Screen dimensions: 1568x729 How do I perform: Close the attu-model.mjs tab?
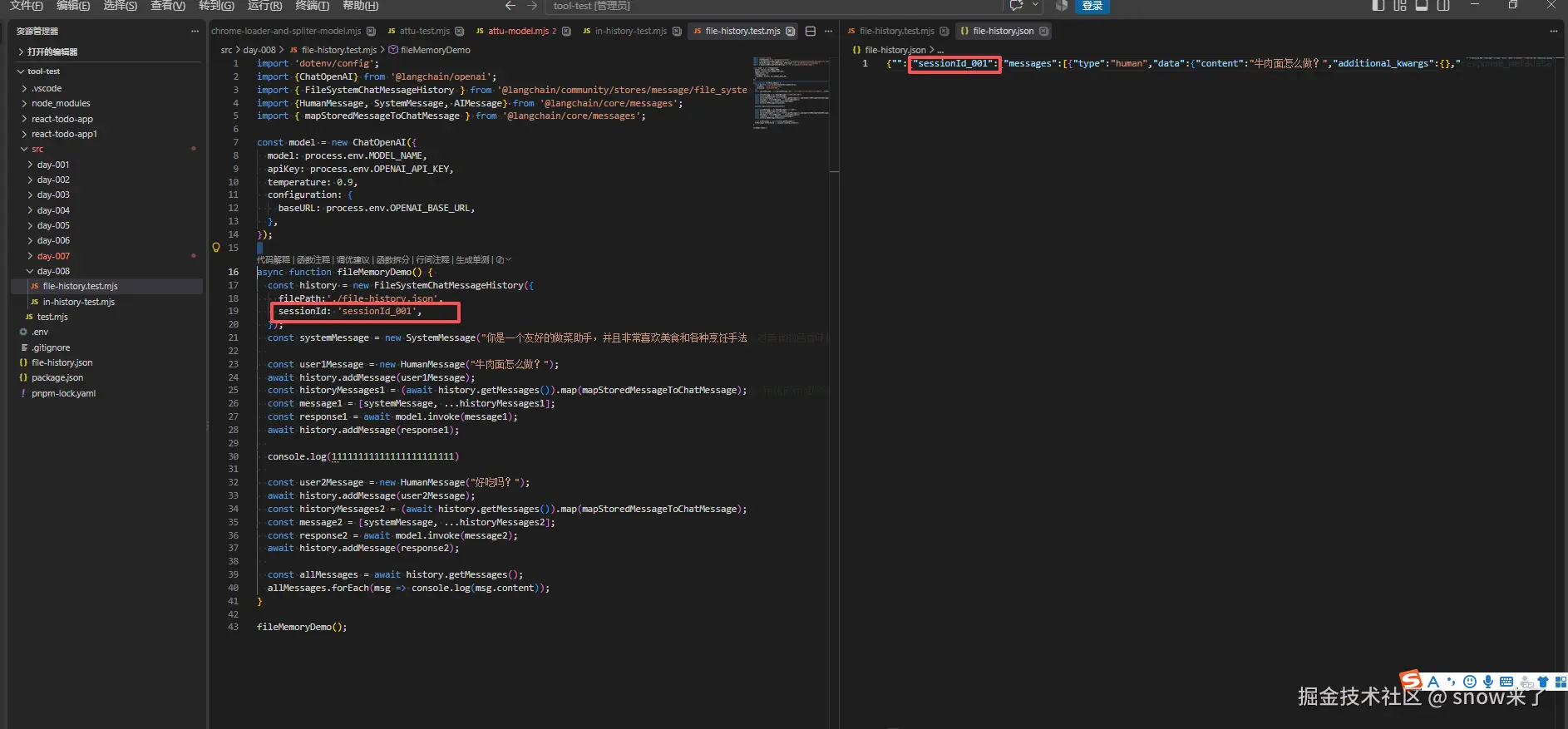click(566, 31)
